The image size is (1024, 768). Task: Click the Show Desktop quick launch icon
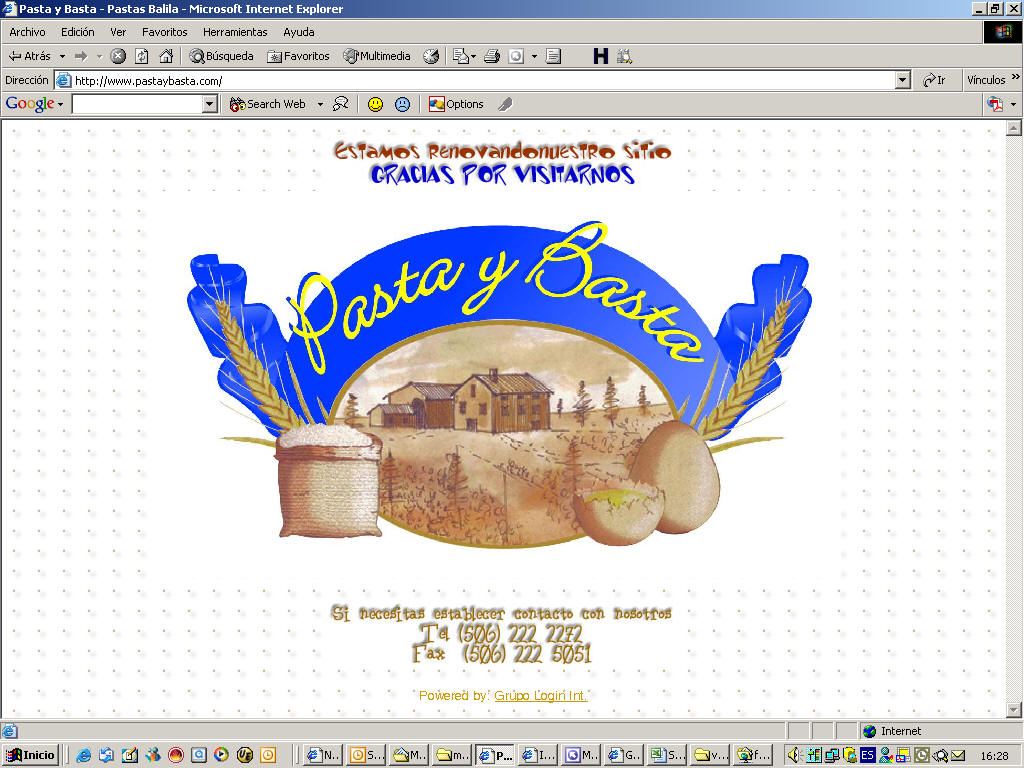coord(129,755)
